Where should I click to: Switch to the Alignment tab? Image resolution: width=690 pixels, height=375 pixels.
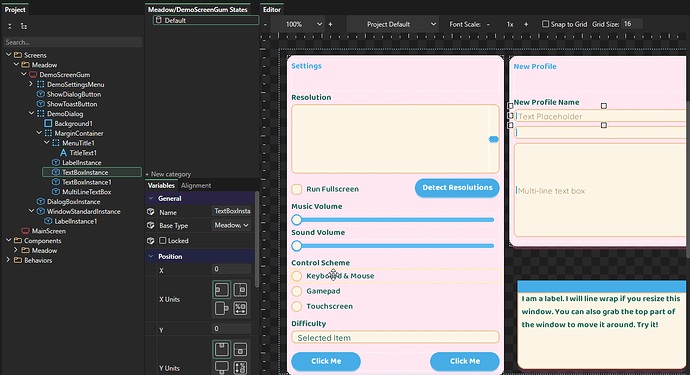click(196, 186)
